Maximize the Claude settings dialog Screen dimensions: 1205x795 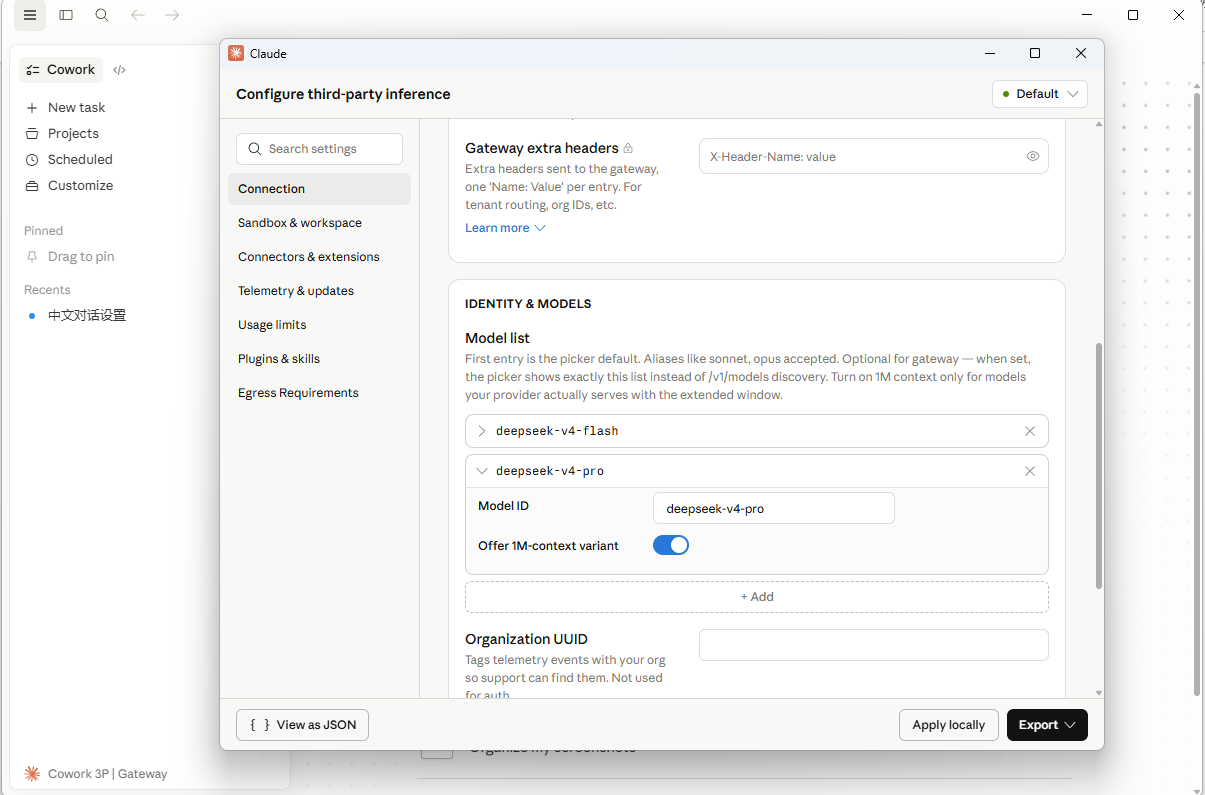click(1035, 53)
